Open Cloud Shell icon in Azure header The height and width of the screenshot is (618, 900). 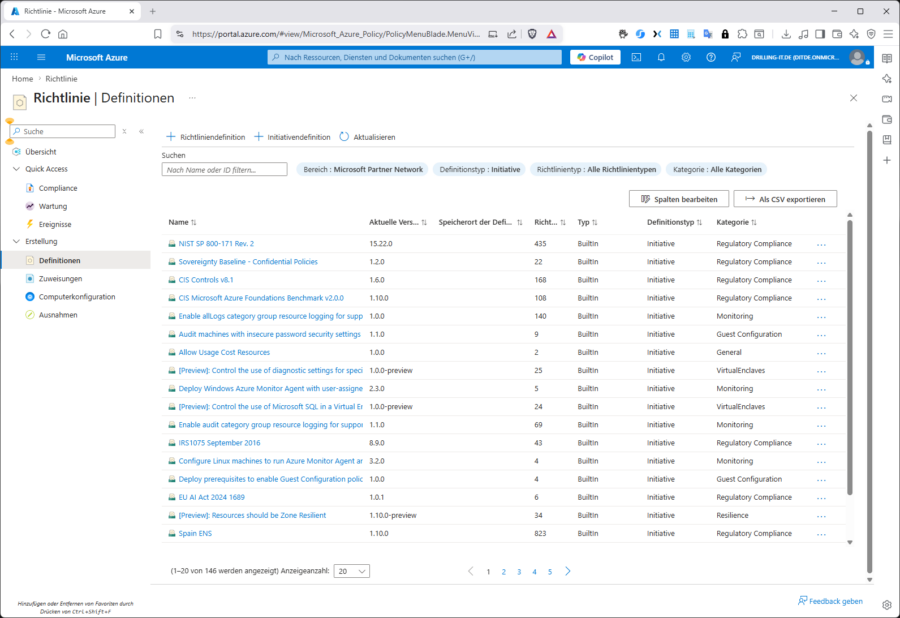[636, 57]
